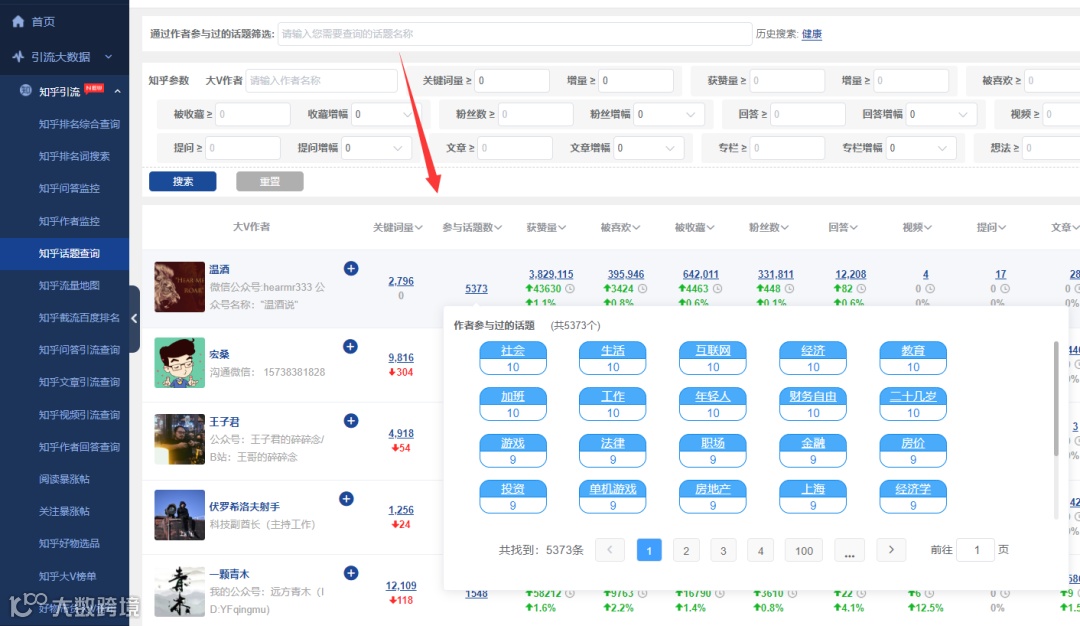
Task: Add author 一颗青木 with plus icon
Action: pos(351,573)
